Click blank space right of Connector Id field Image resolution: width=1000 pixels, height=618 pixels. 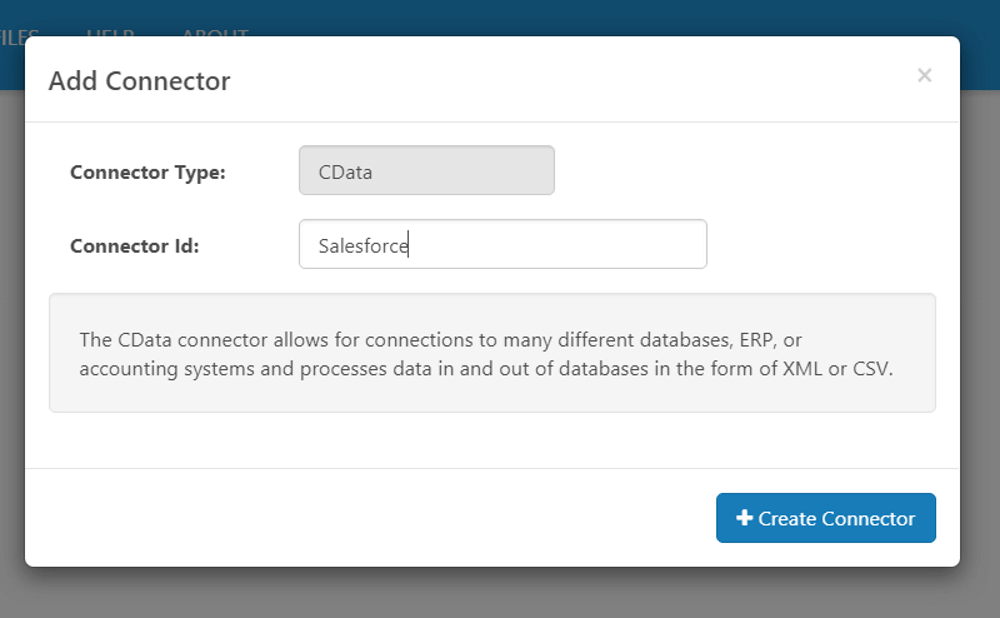(x=820, y=245)
